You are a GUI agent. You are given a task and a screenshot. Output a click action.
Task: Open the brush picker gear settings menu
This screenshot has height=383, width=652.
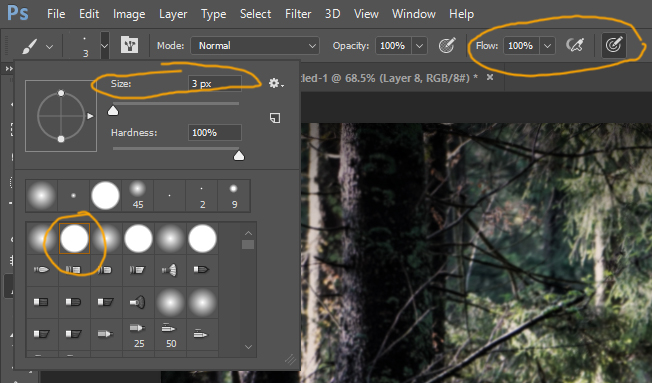[x=275, y=83]
